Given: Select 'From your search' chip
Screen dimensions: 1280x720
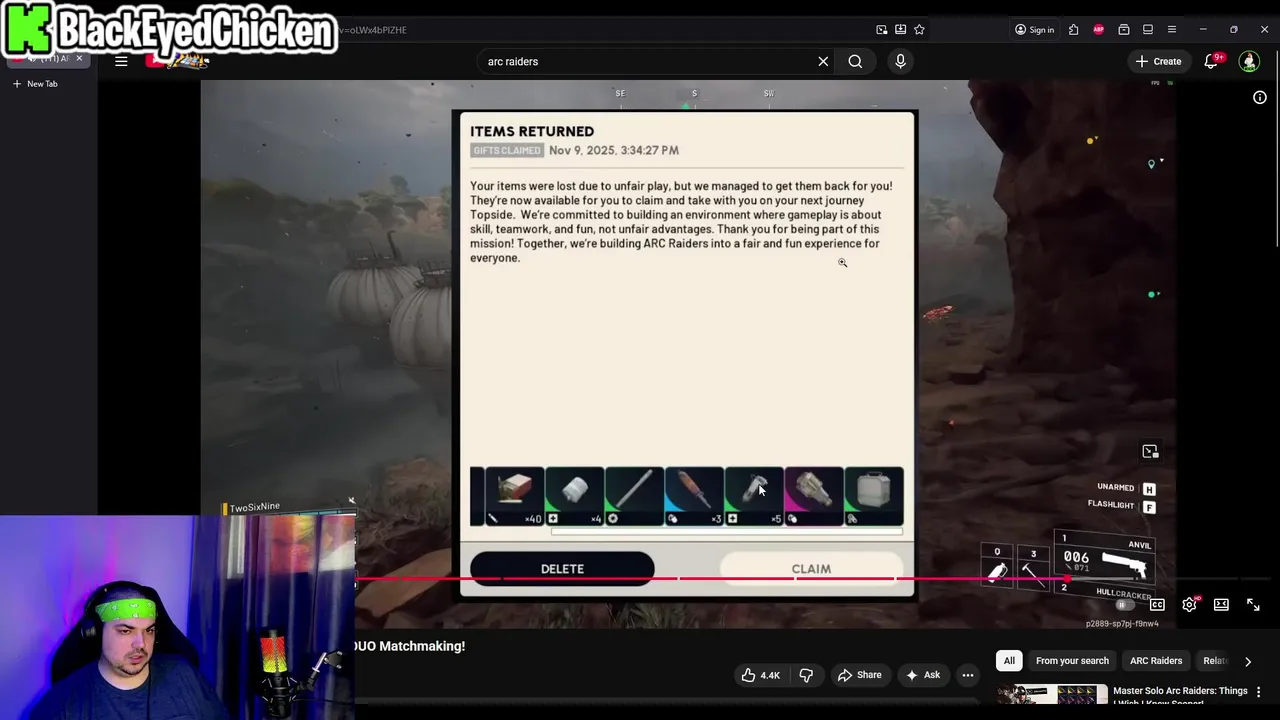Looking at the screenshot, I should click(x=1072, y=661).
